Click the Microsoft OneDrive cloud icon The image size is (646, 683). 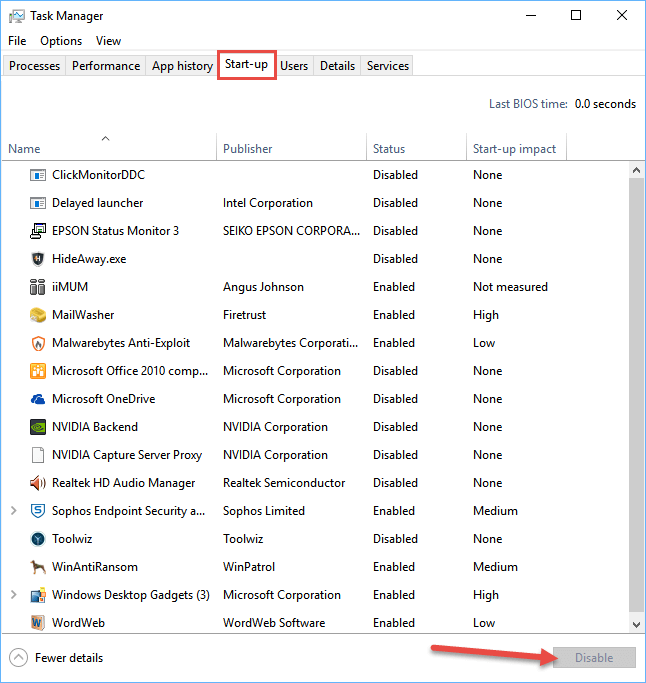38,399
